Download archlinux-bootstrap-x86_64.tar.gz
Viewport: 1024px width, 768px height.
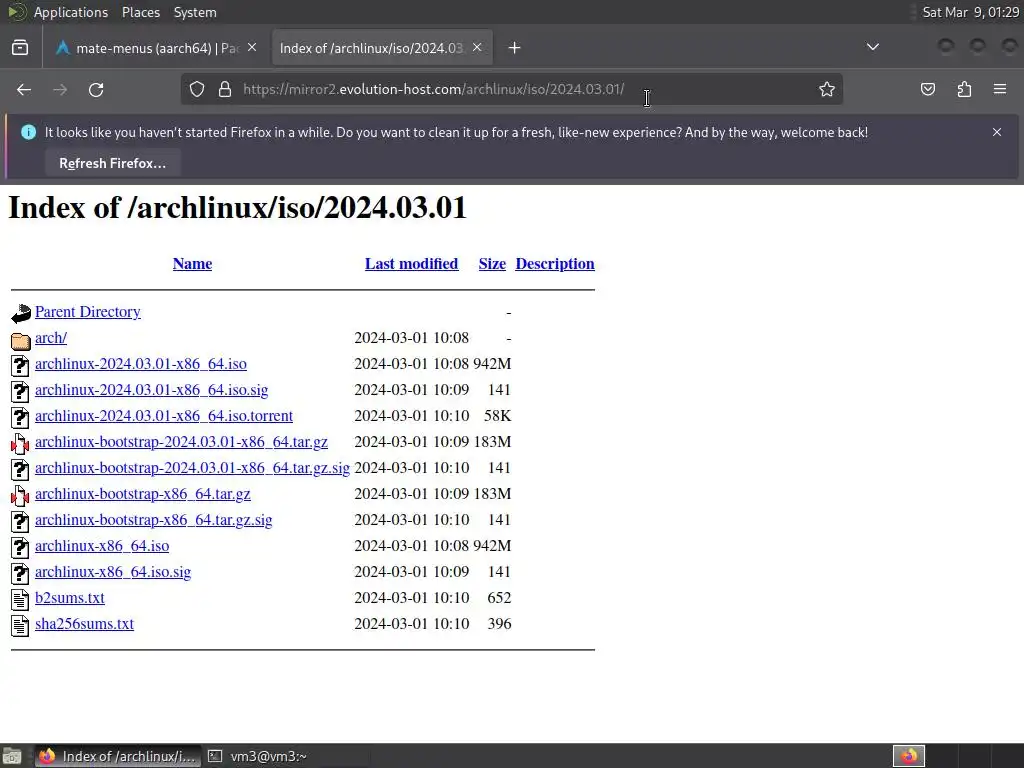pos(142,494)
